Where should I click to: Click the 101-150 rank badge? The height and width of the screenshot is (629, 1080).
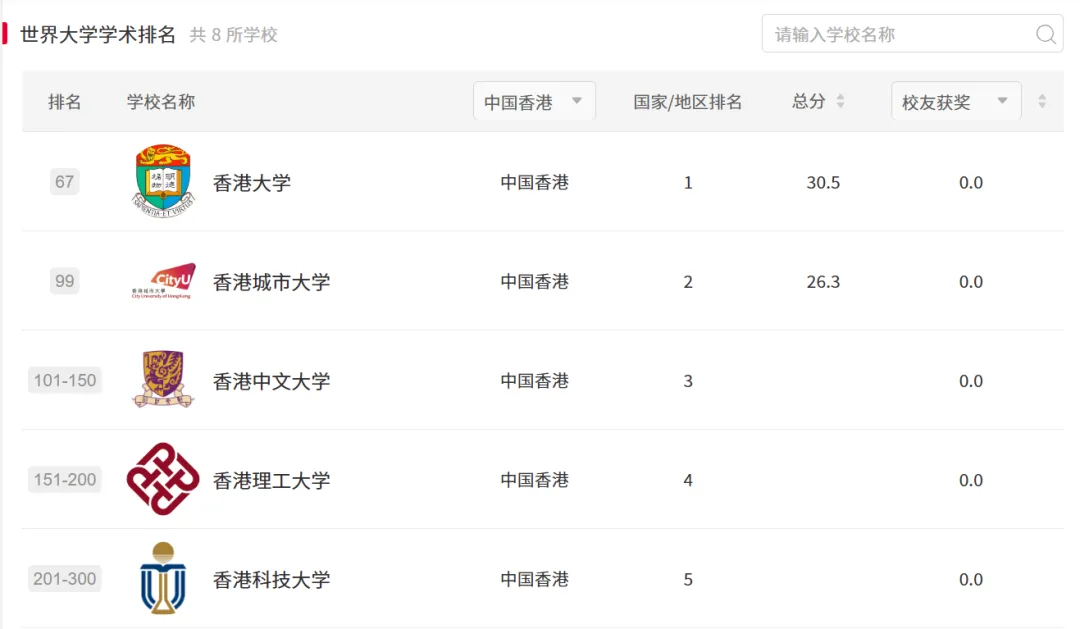pos(65,380)
